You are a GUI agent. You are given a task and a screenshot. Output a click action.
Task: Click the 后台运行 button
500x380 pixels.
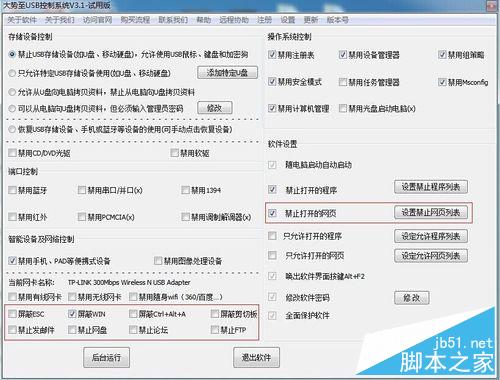(107, 358)
